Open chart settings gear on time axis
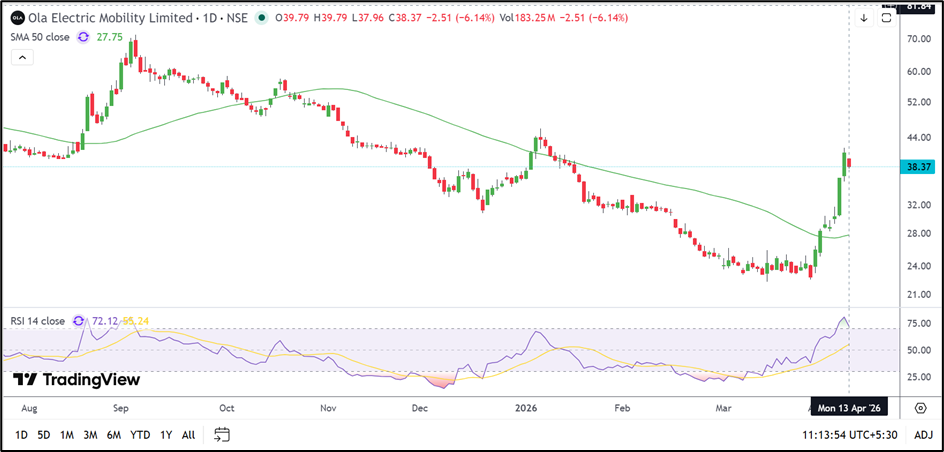The image size is (944, 452). pyautogui.click(x=920, y=408)
